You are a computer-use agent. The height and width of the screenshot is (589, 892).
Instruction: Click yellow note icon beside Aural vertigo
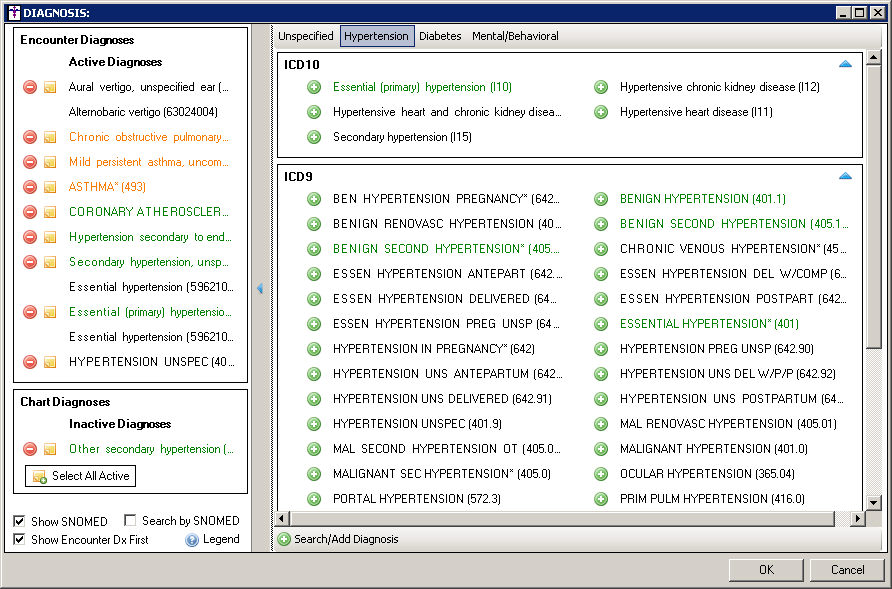(50, 87)
